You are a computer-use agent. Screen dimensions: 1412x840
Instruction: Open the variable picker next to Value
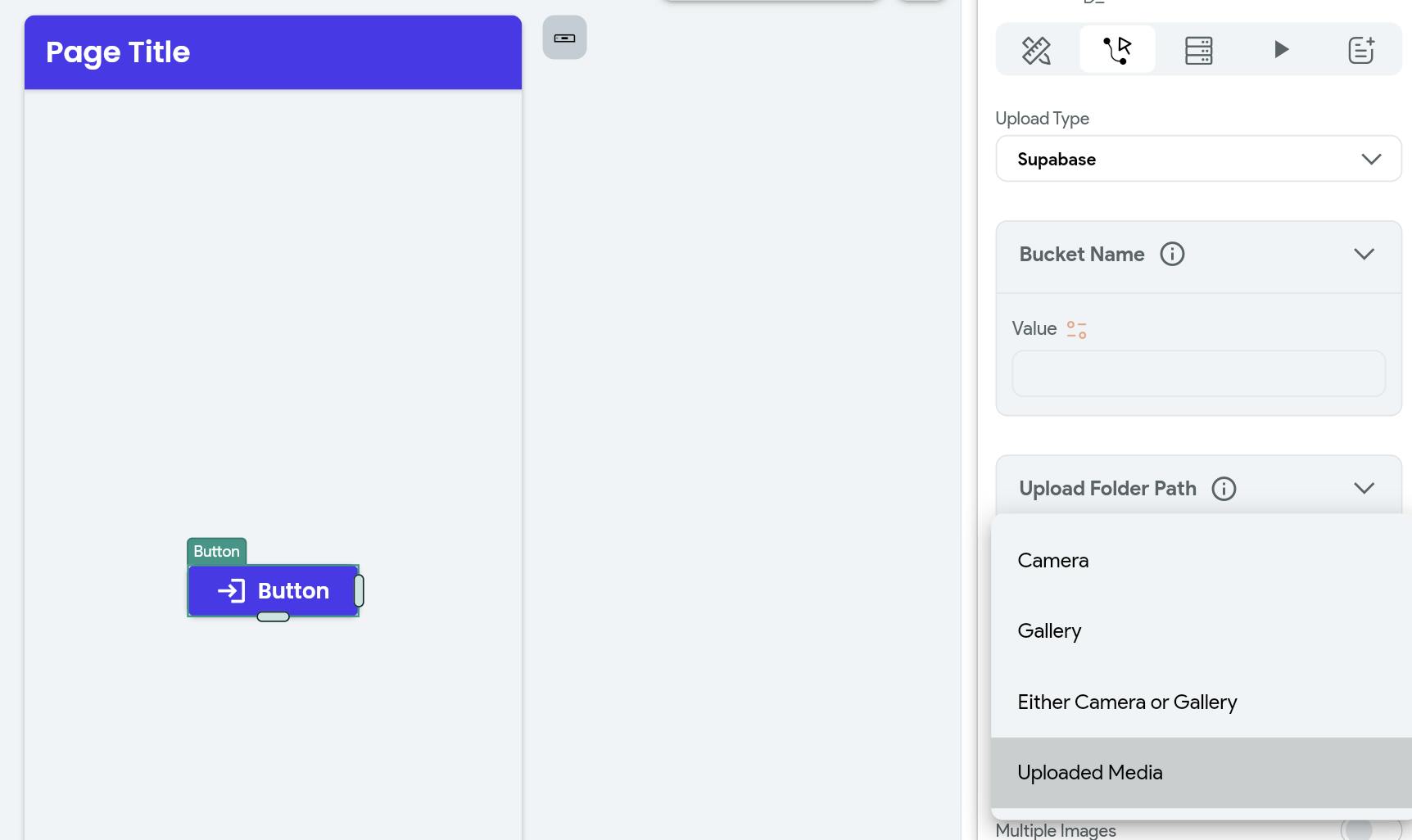pyautogui.click(x=1076, y=329)
